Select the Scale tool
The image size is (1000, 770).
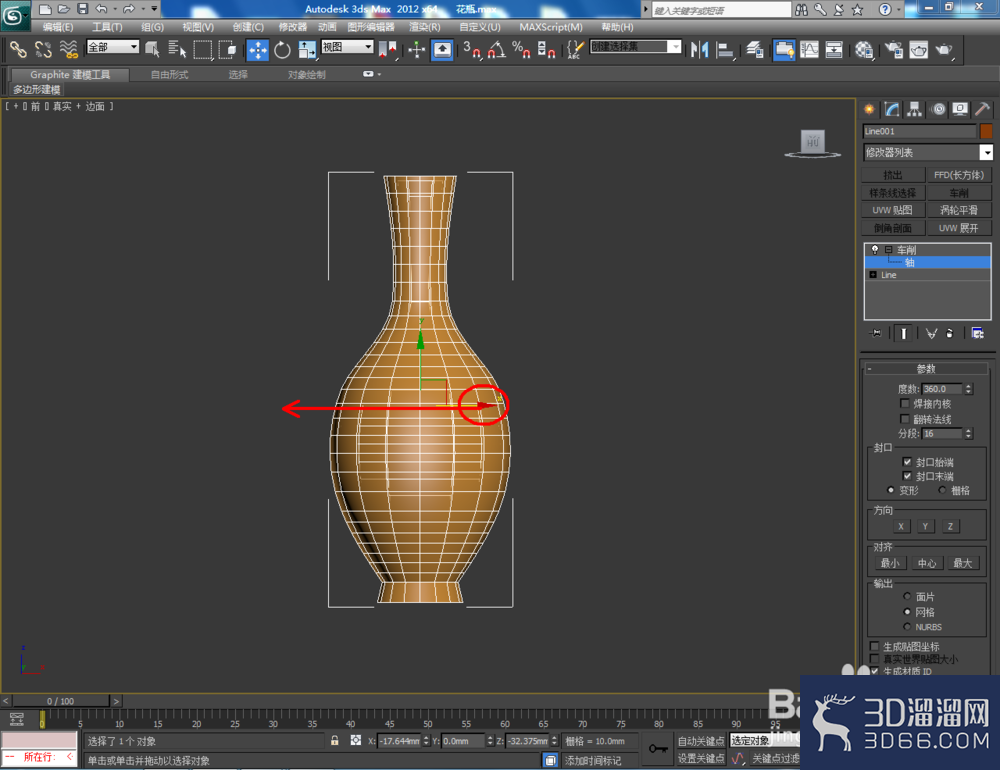point(307,50)
